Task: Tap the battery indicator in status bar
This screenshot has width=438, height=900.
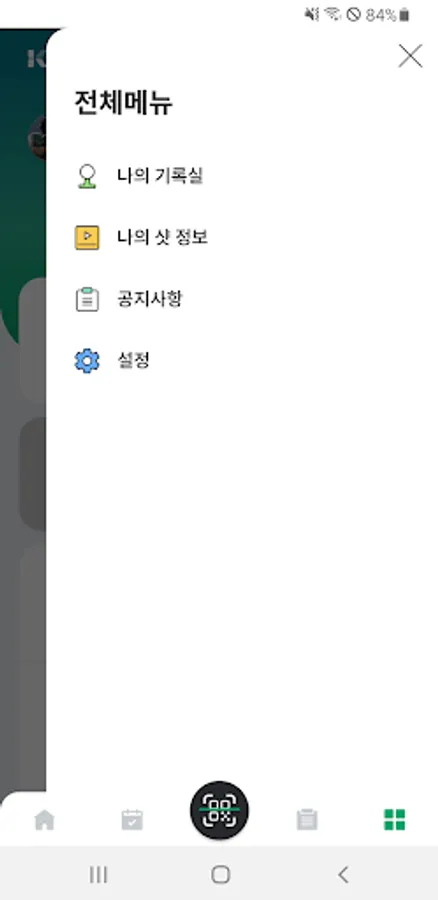Action: pos(404,15)
